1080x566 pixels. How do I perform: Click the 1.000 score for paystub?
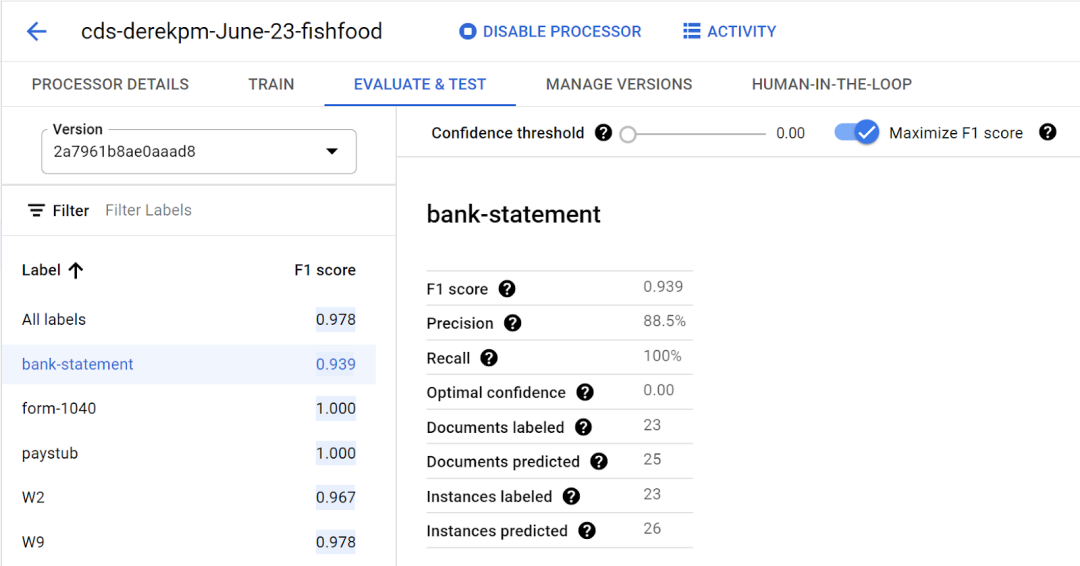(x=335, y=453)
